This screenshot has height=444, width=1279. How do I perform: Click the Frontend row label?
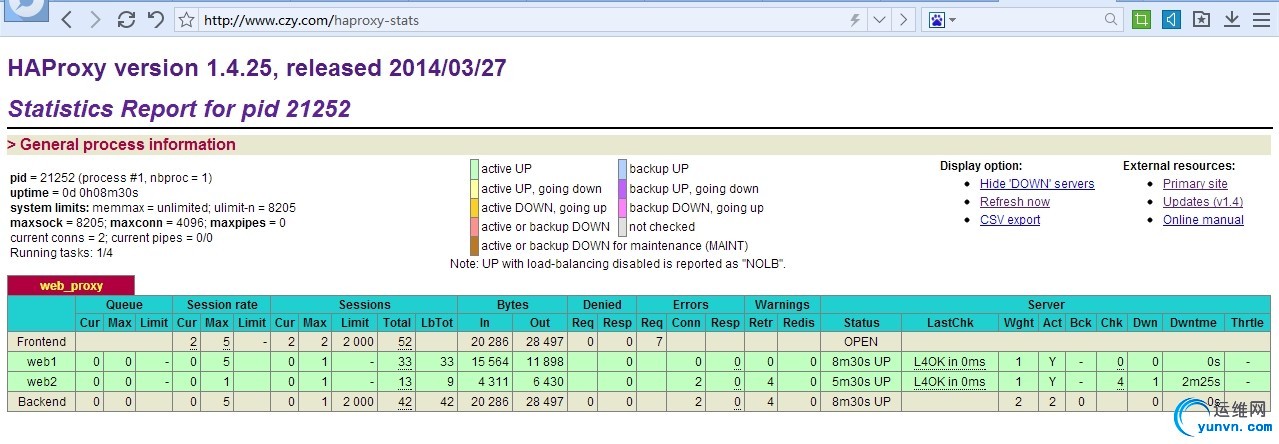tap(42, 342)
